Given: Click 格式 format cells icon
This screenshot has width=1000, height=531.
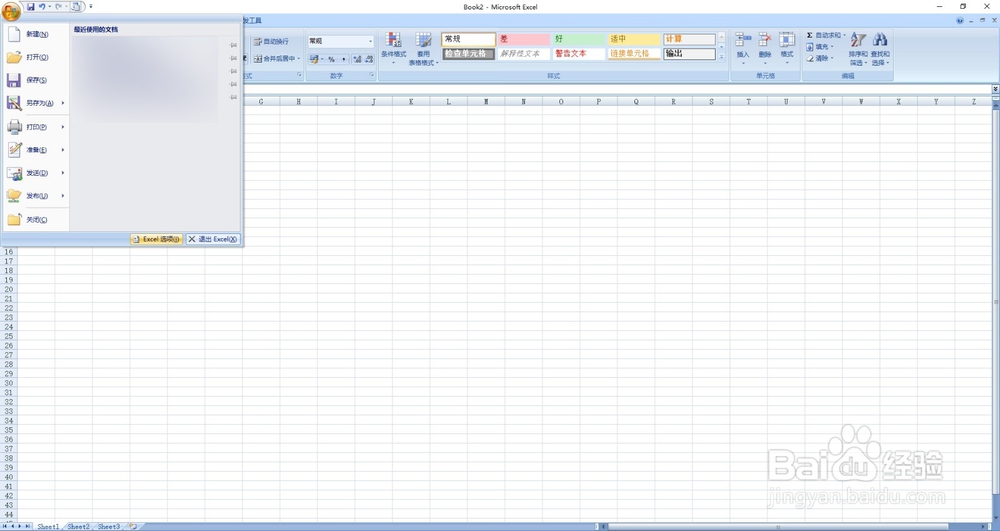Looking at the screenshot, I should [788, 48].
